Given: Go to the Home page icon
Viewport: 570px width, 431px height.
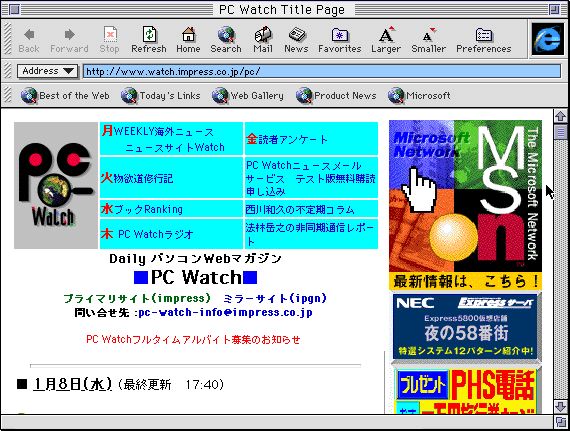Looking at the screenshot, I should pos(188,39).
